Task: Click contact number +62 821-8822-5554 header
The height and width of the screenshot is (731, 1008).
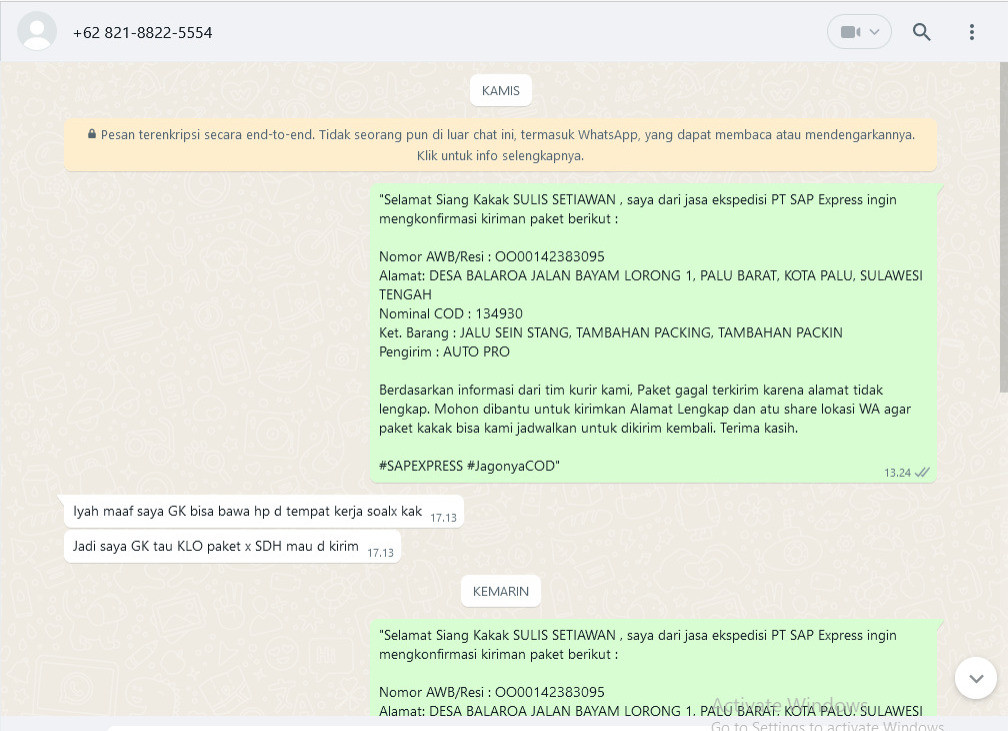Action: pos(143,33)
